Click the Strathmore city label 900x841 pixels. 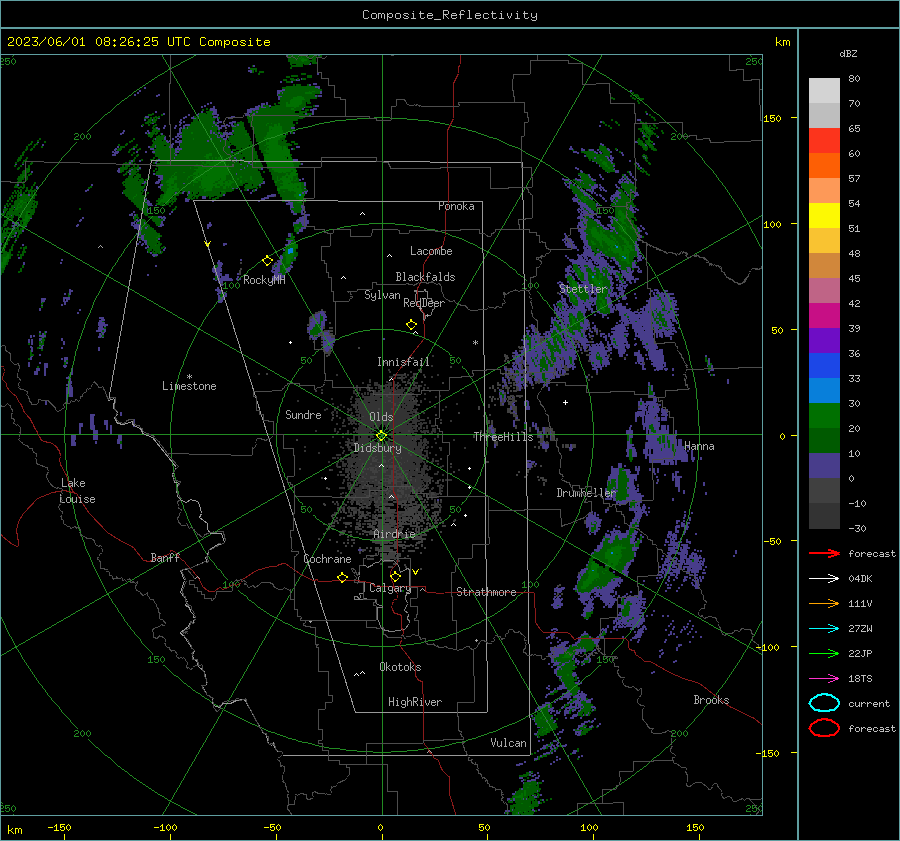point(486,592)
